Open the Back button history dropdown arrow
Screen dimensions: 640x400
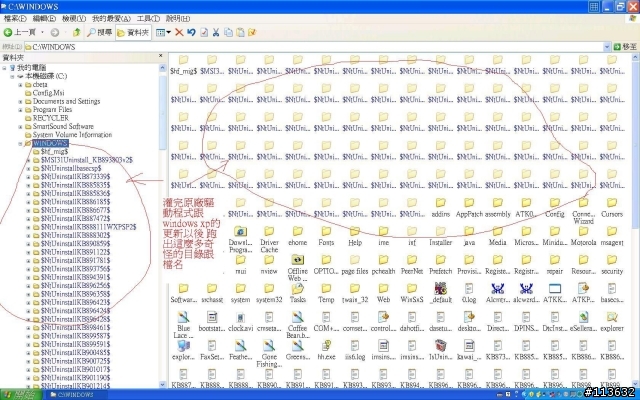42,32
